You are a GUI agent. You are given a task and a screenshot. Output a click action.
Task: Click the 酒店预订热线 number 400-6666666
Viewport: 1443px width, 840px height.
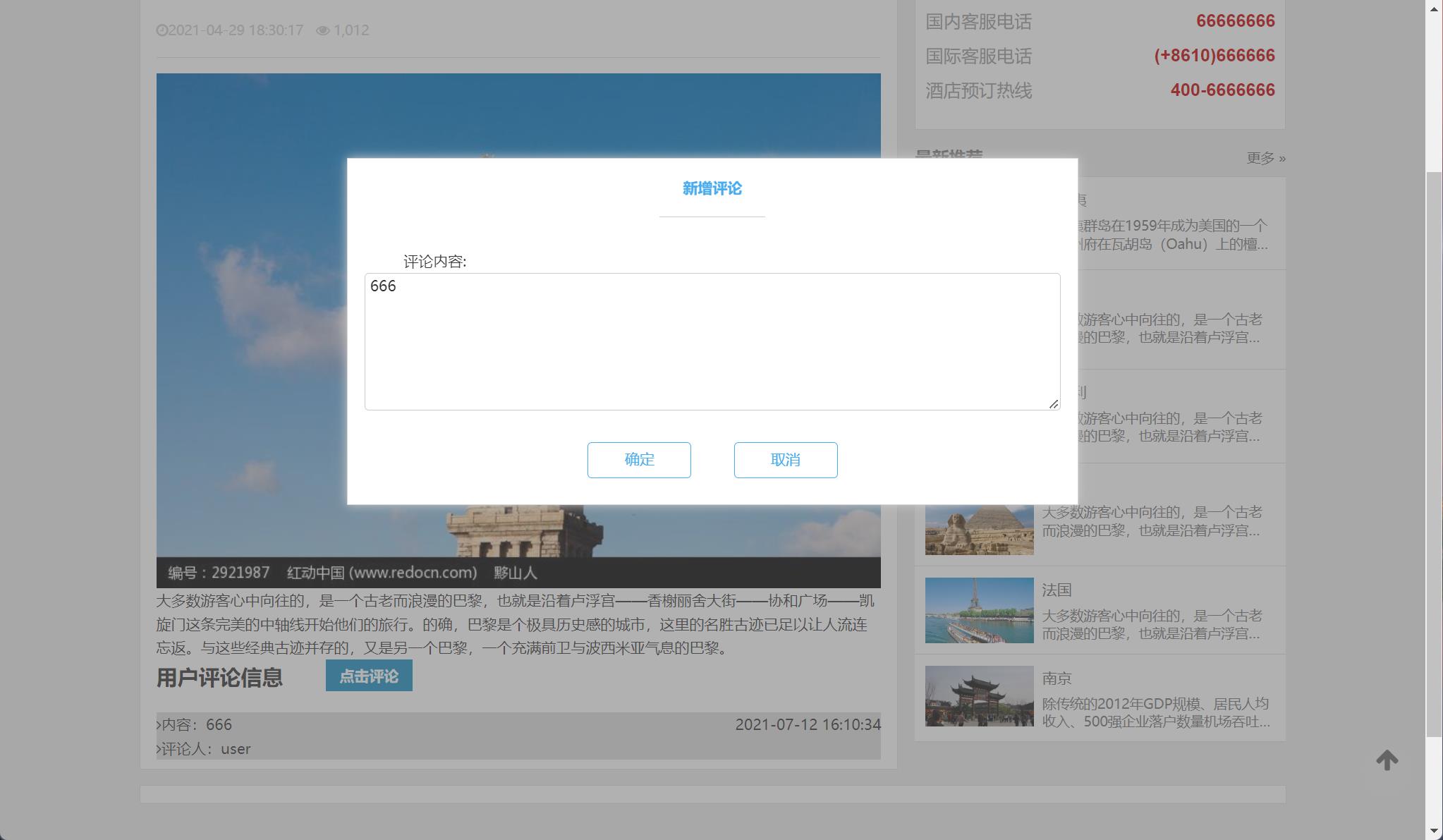(x=1222, y=90)
